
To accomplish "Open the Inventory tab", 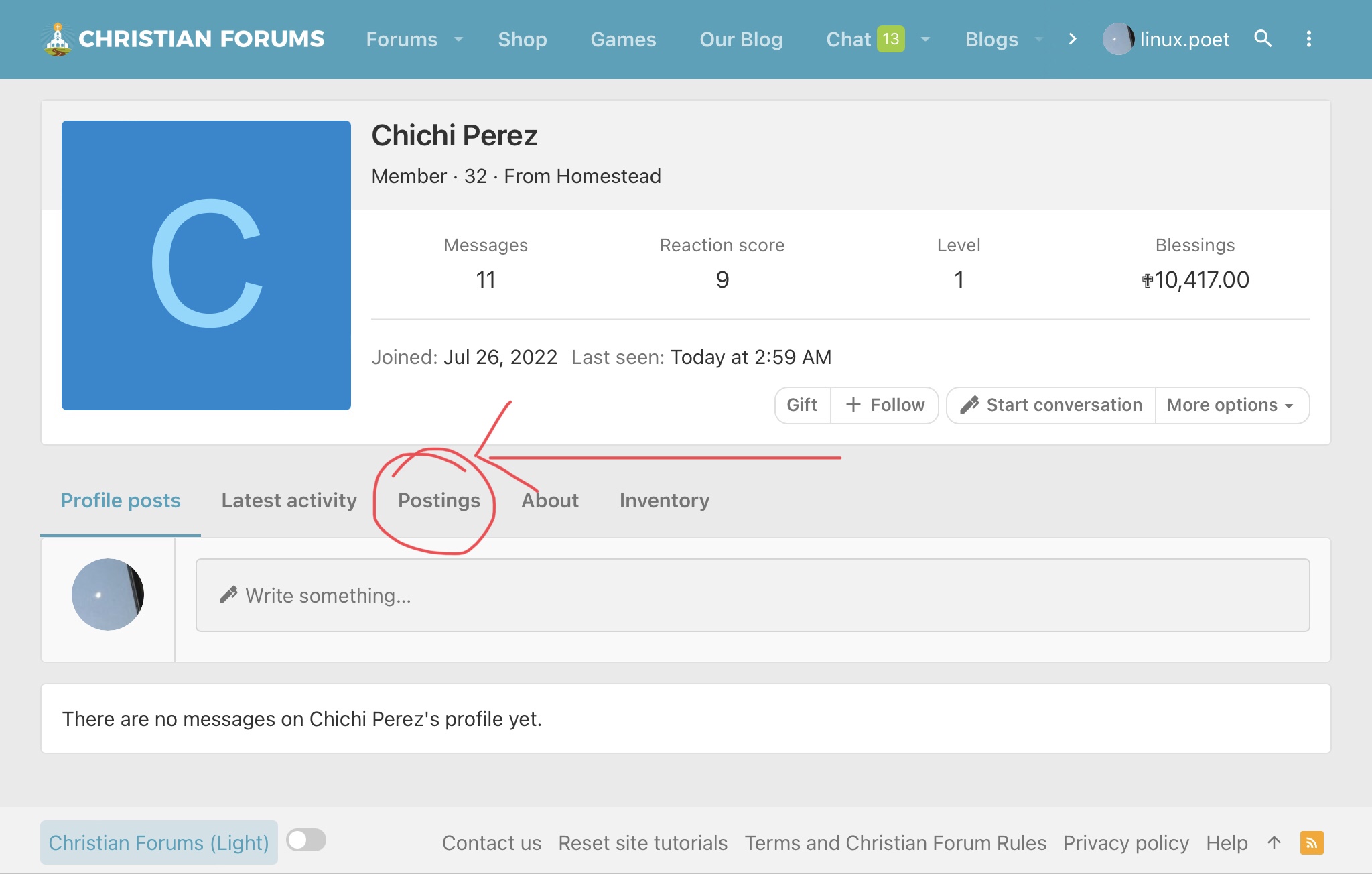I will pyautogui.click(x=664, y=501).
